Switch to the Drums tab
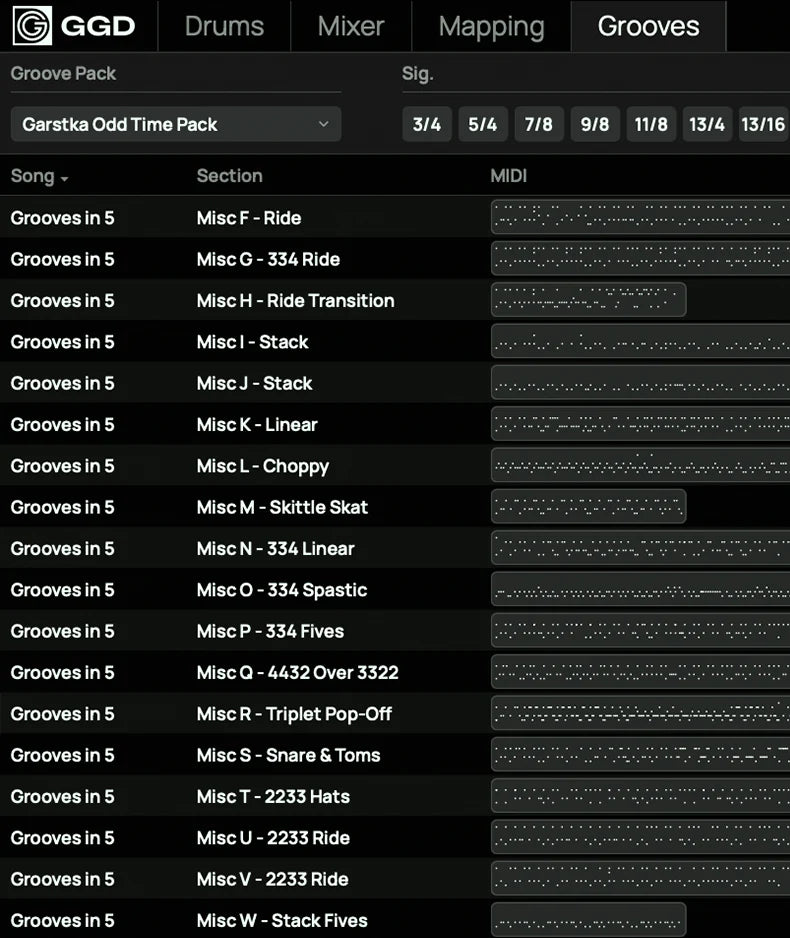Image resolution: width=790 pixels, height=938 pixels. 224,26
